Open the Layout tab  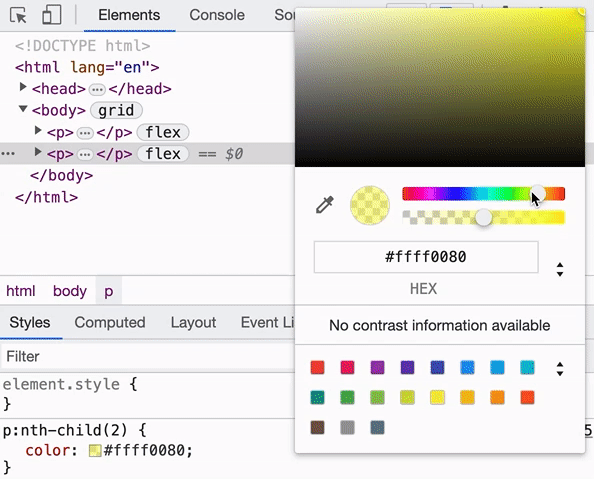pos(193,322)
